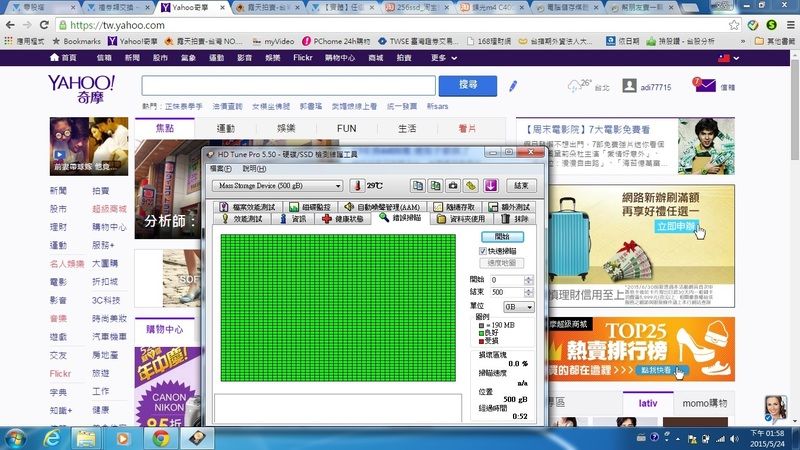
Task: Expand the GB unit dropdown
Action: tap(518, 307)
